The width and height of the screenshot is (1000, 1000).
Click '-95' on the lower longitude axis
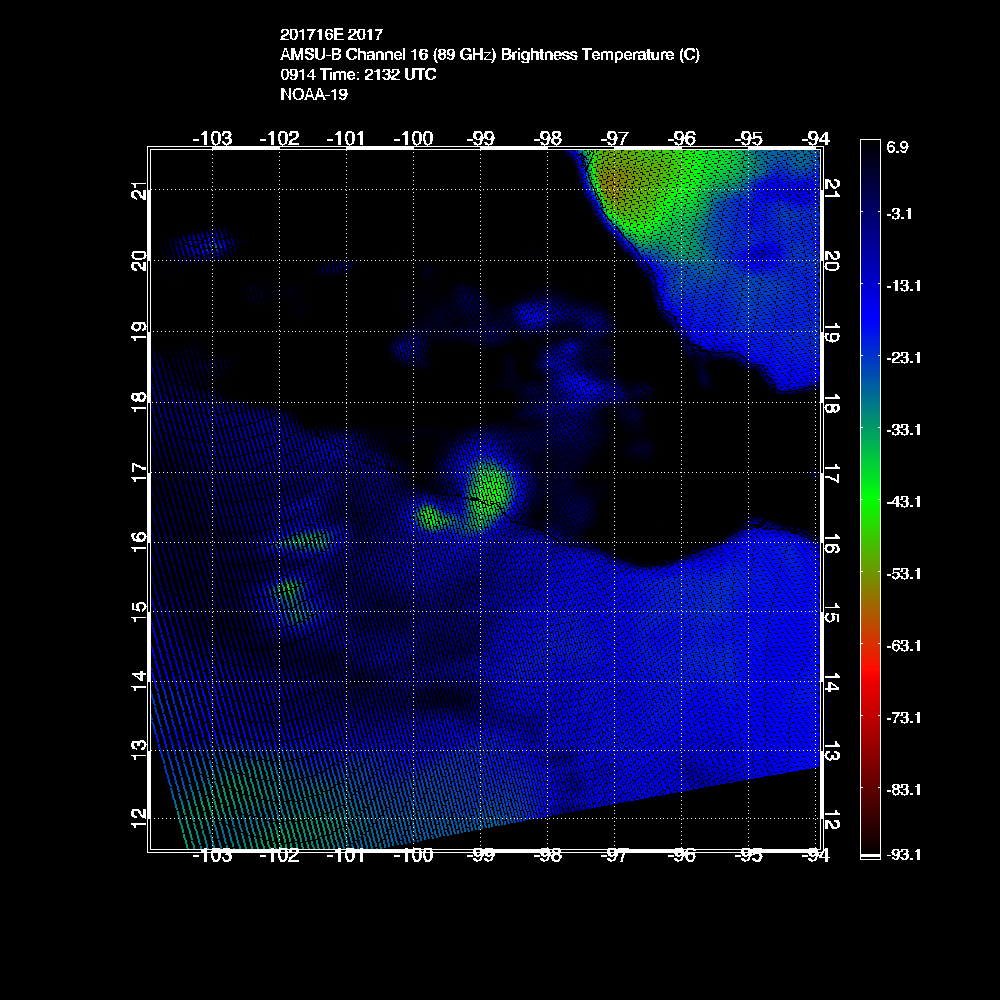[749, 856]
